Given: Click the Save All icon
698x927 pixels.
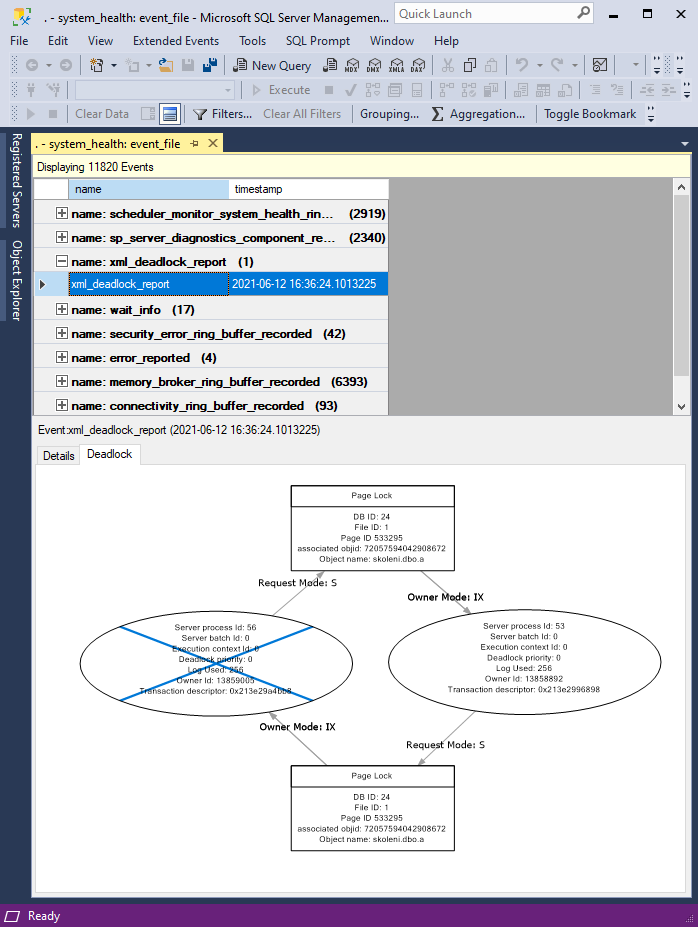Looking at the screenshot, I should pyautogui.click(x=209, y=66).
